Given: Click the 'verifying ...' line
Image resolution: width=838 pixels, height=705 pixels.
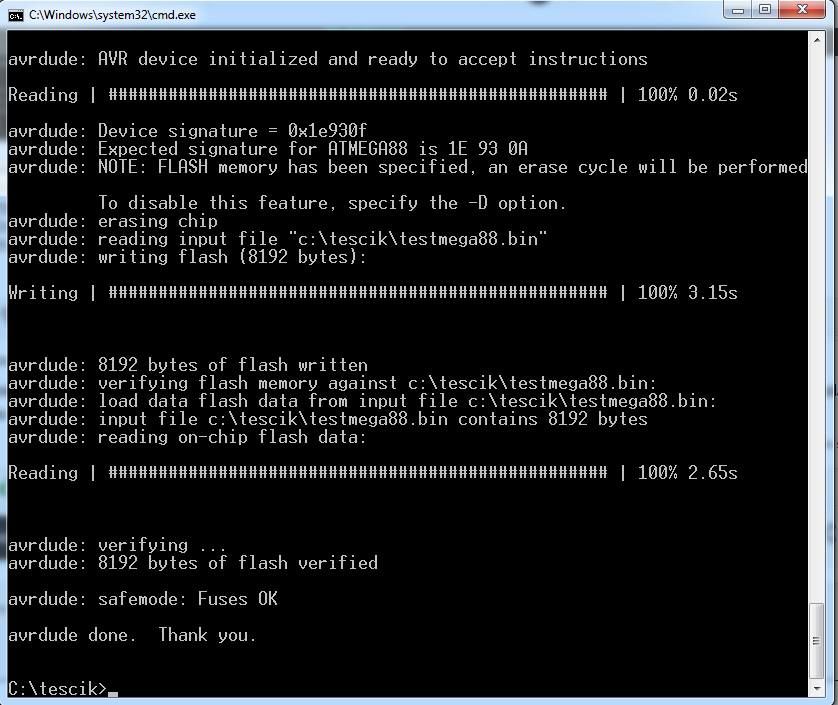Looking at the screenshot, I should pos(117,545).
